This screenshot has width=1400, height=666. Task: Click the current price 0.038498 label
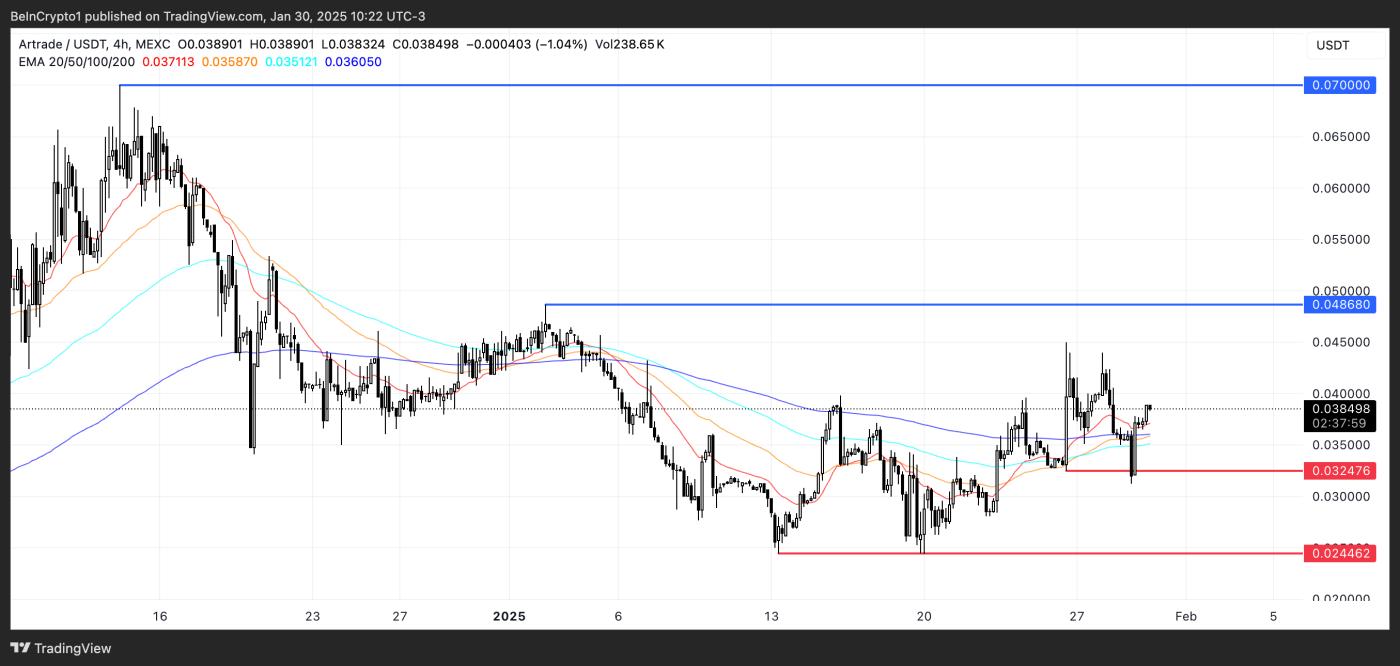1340,408
